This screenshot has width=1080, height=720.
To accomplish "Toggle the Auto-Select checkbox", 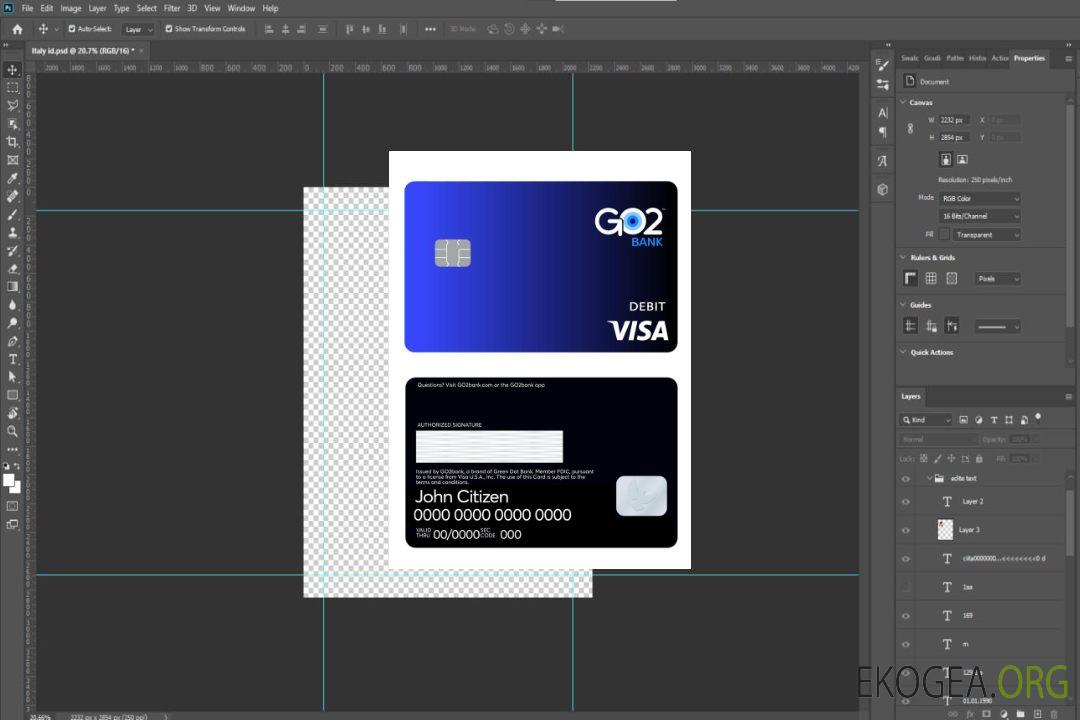I will (x=72, y=29).
